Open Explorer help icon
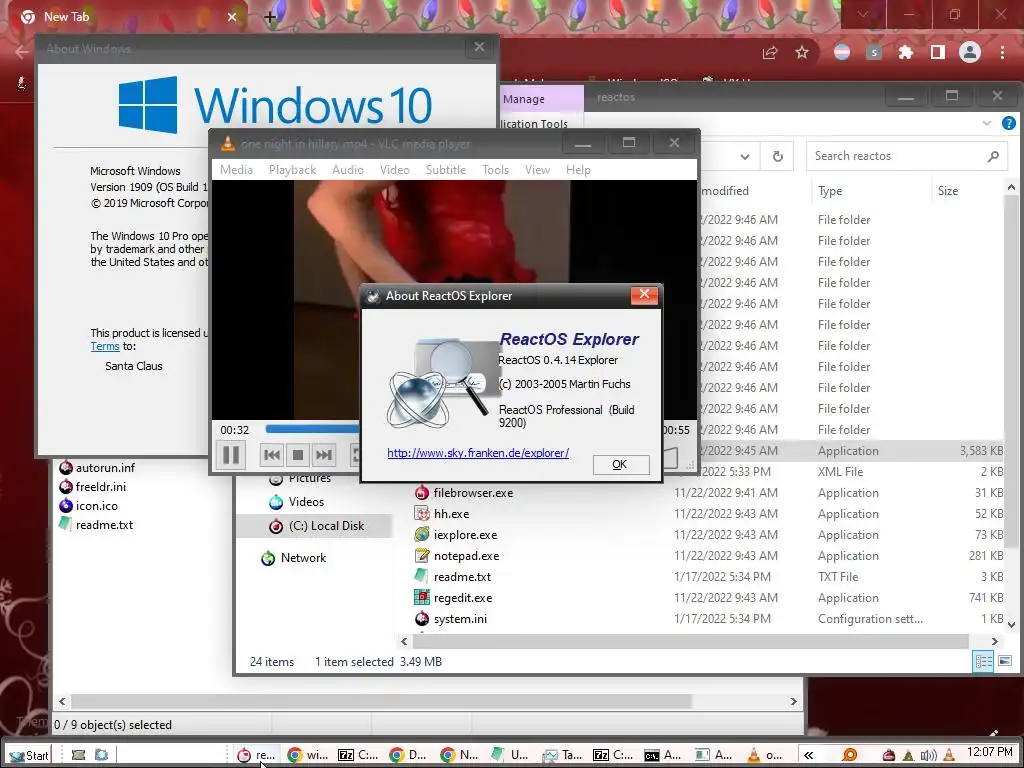Viewport: 1024px width, 768px height. (1009, 123)
